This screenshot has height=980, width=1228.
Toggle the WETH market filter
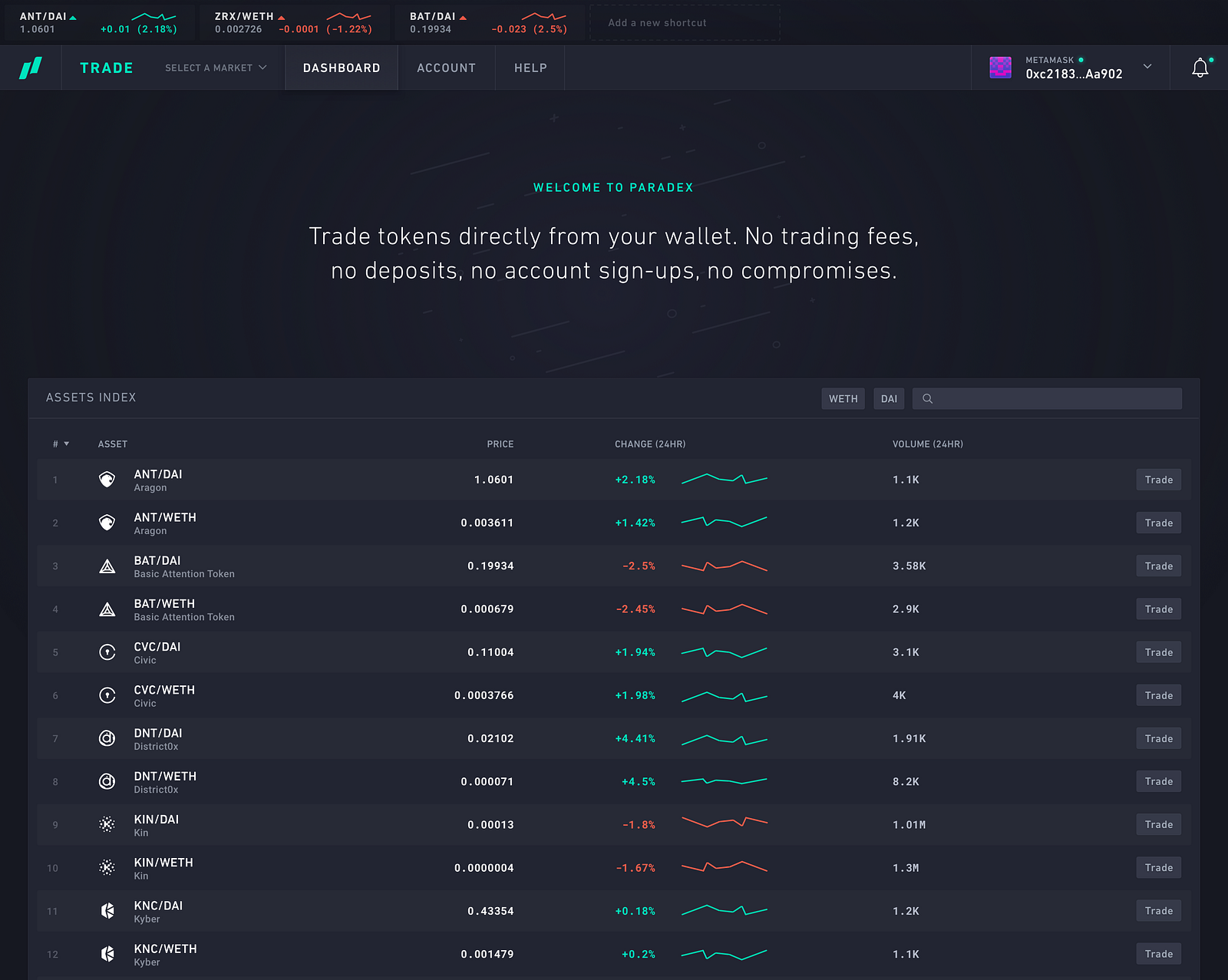843,398
